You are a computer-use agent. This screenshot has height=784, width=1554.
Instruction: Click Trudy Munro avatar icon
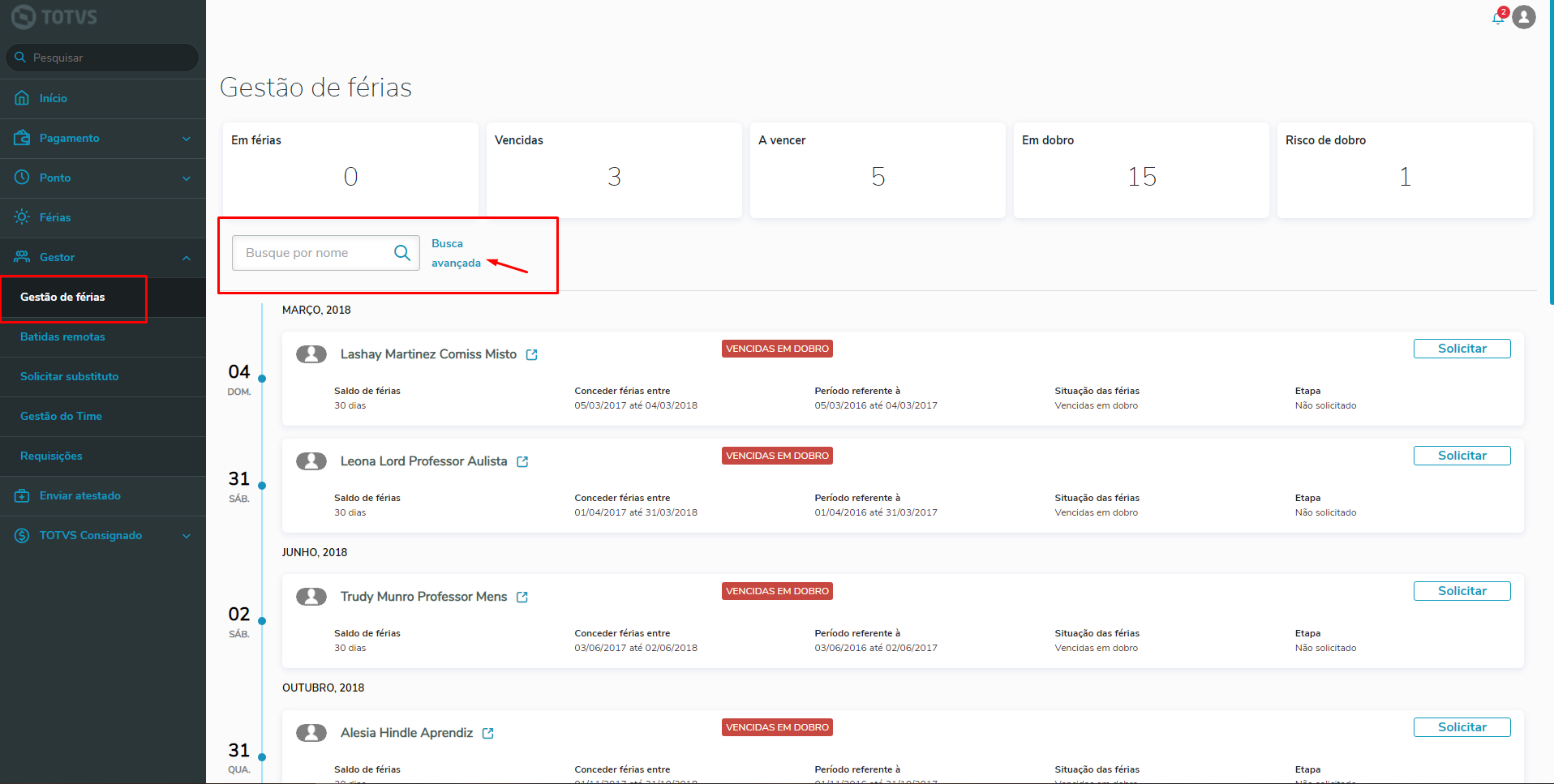point(311,597)
